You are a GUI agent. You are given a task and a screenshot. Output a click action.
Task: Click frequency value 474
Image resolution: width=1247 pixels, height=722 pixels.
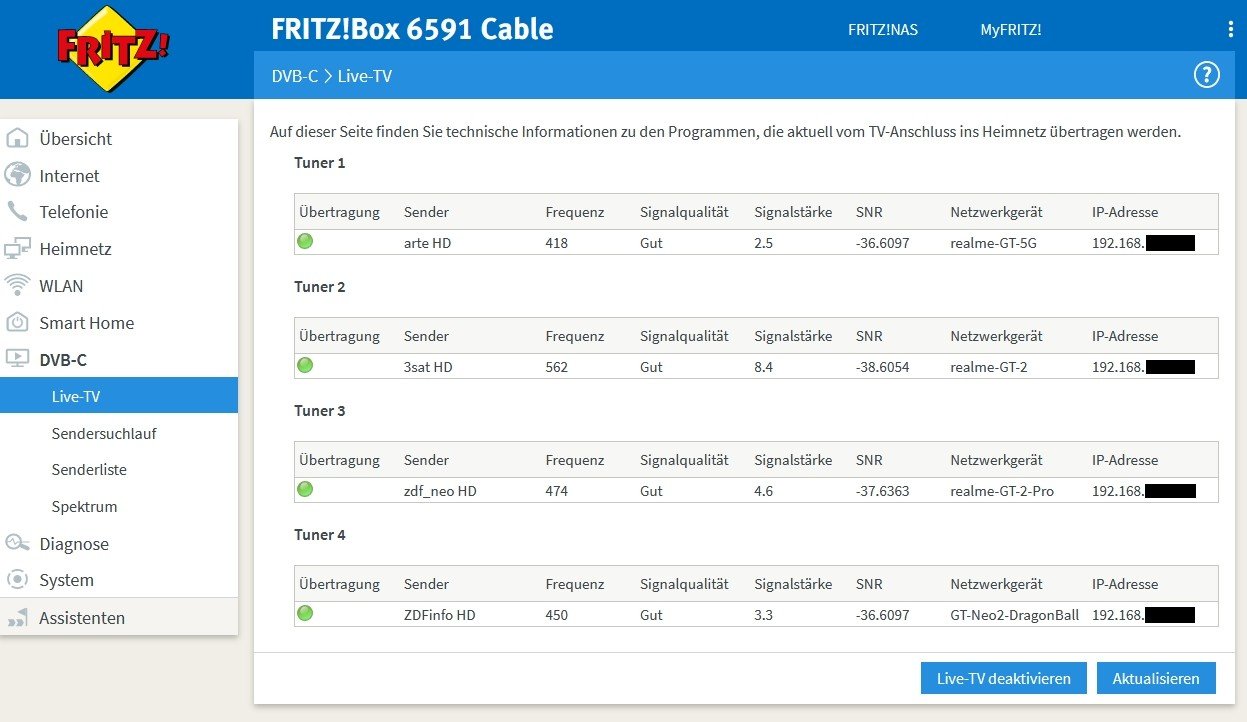point(557,491)
